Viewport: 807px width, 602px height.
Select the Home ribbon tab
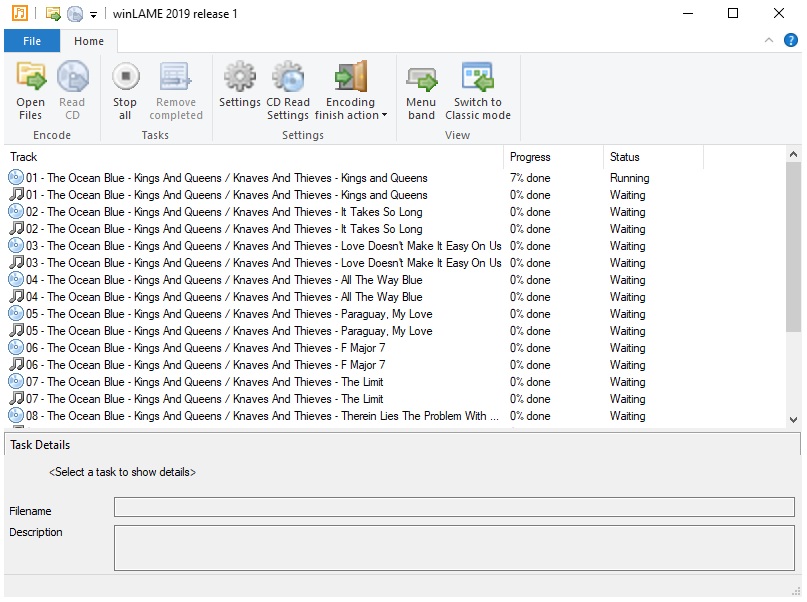click(89, 41)
